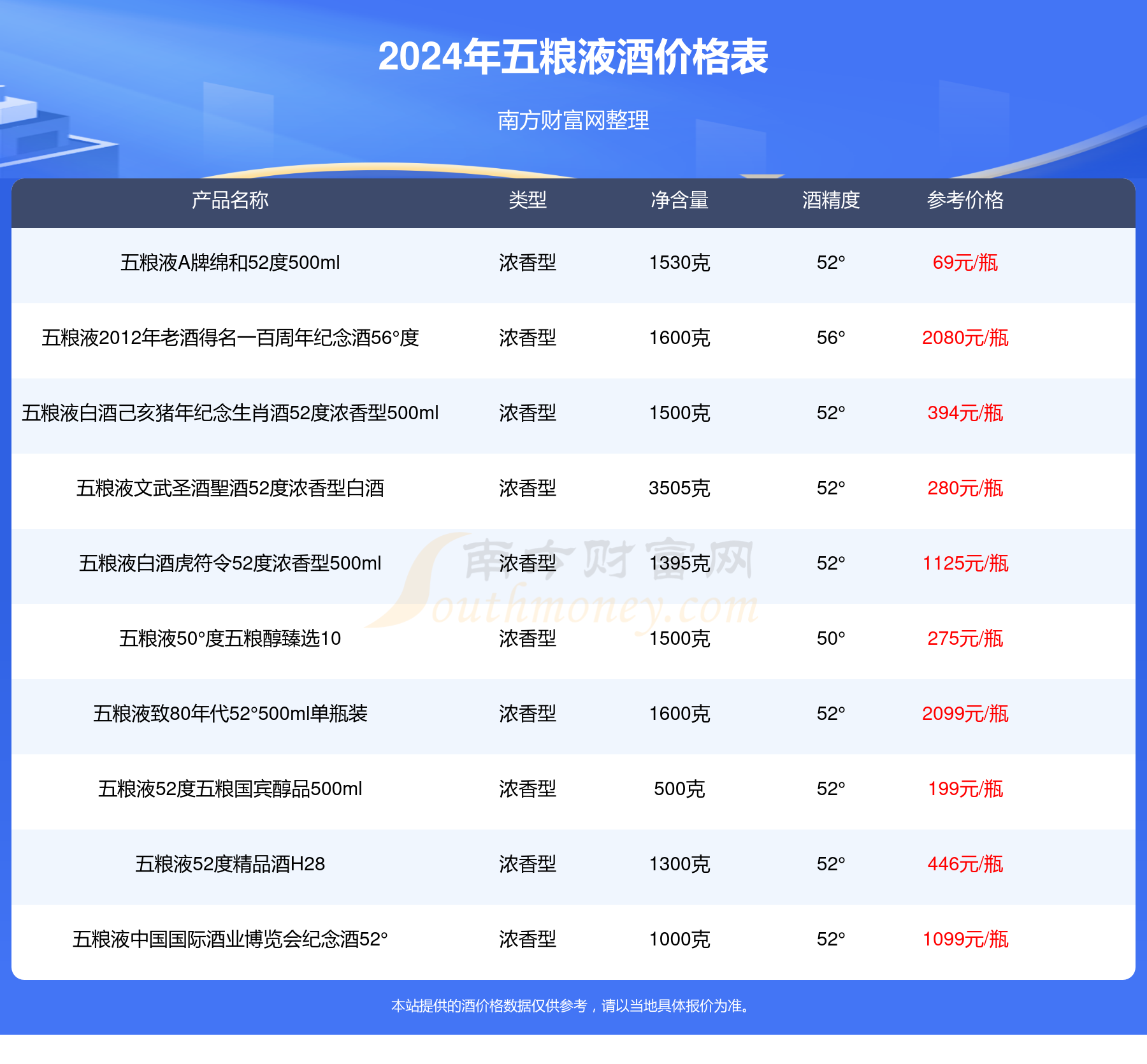1147x1064 pixels.
Task: Click the 3505克 net content cell
Action: pyautogui.click(x=679, y=488)
